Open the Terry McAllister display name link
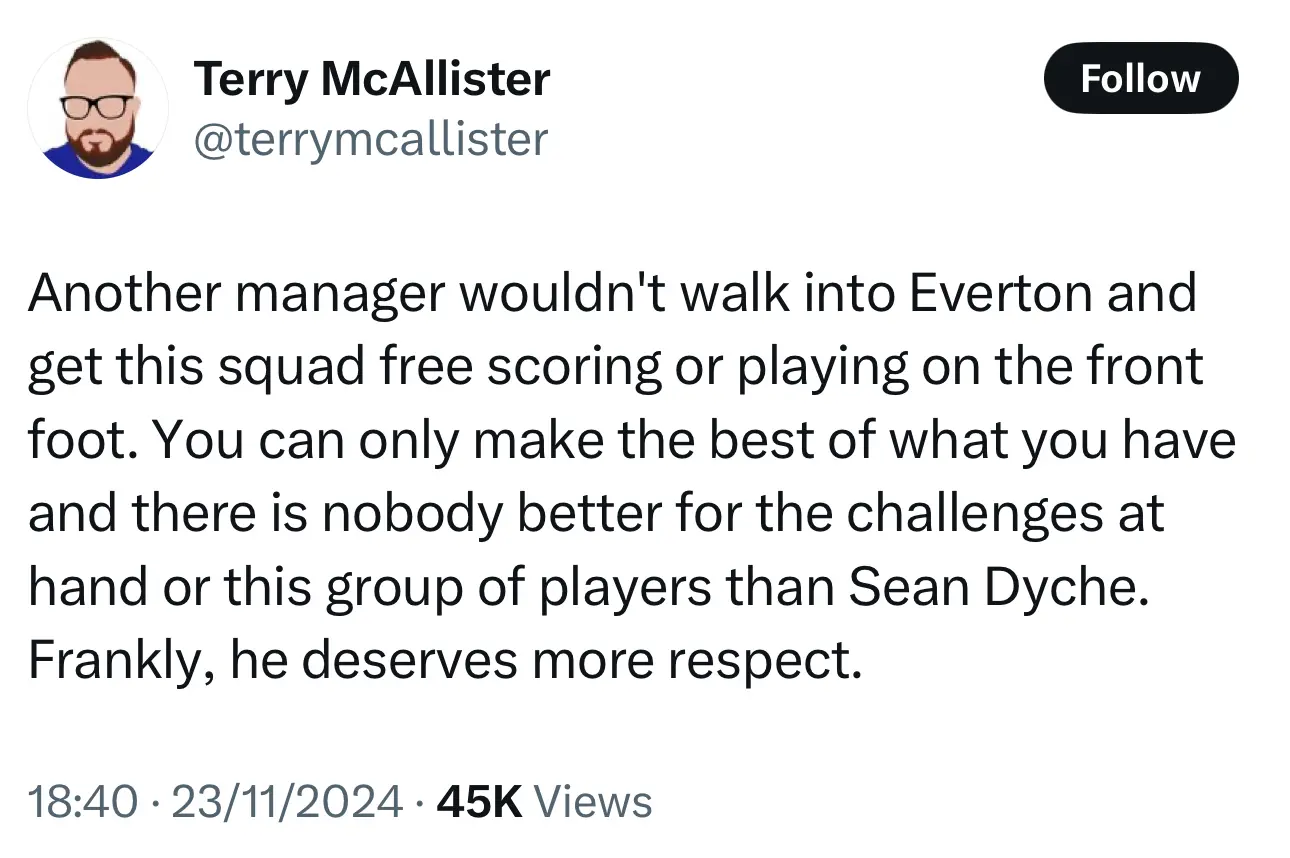Image resolution: width=1290 pixels, height=858 pixels. click(x=371, y=79)
